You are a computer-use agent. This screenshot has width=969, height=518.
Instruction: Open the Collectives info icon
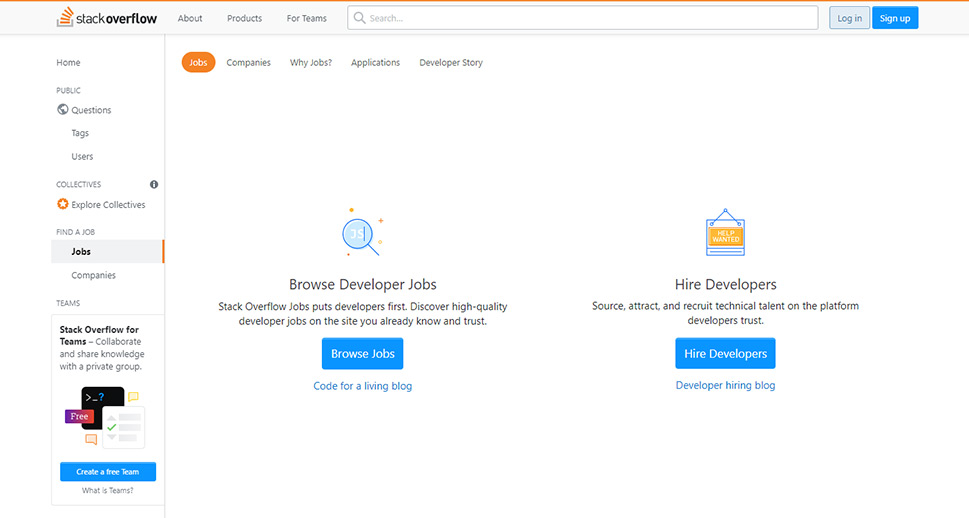click(x=154, y=184)
